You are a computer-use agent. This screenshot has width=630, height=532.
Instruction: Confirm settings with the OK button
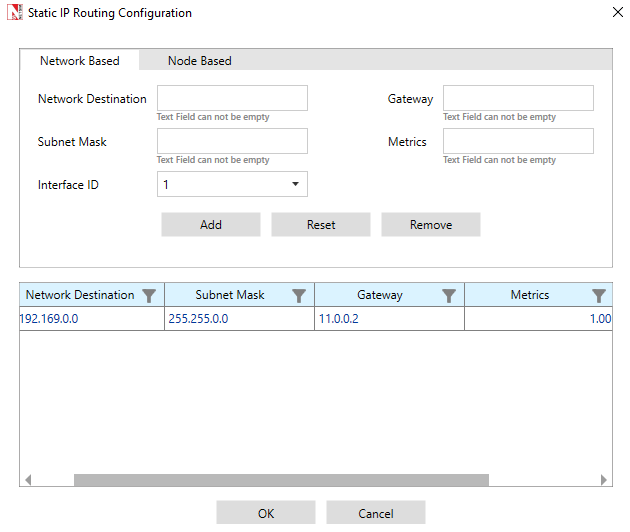tap(266, 513)
